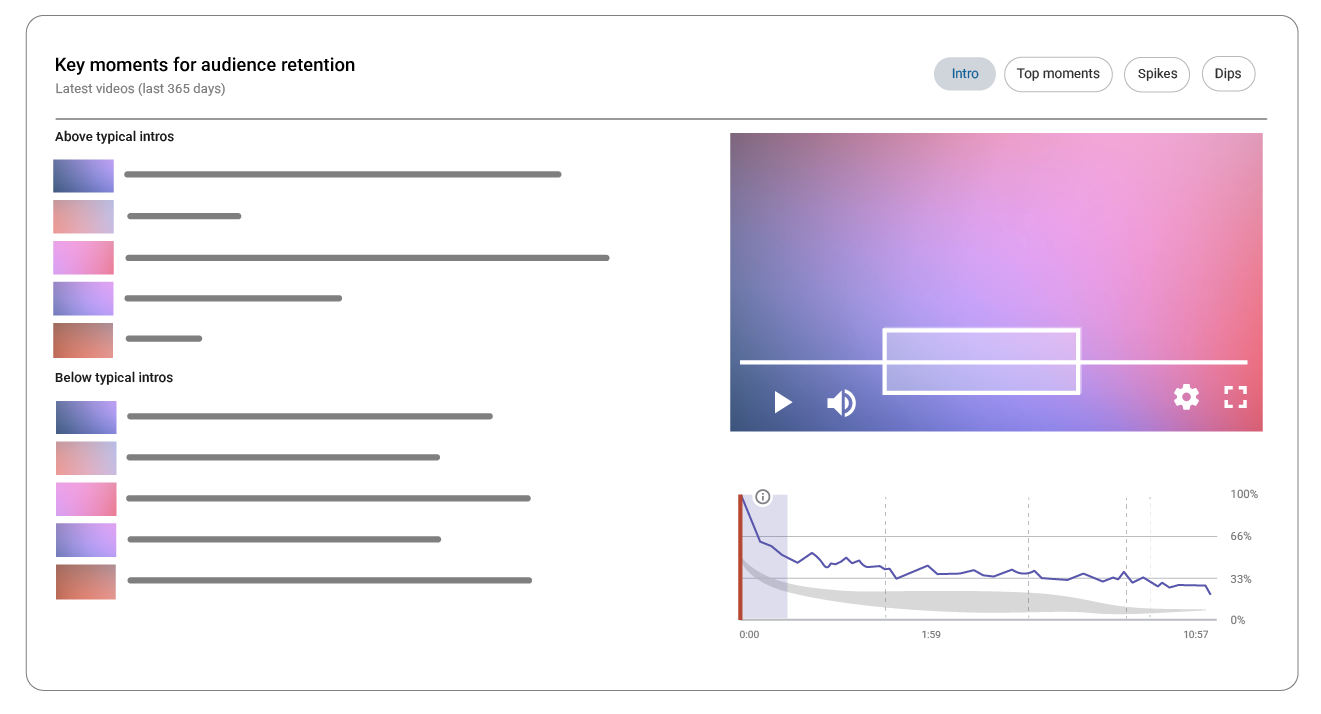
Task: Open fifth thumbnail under Below typical intros
Action: pos(86,582)
